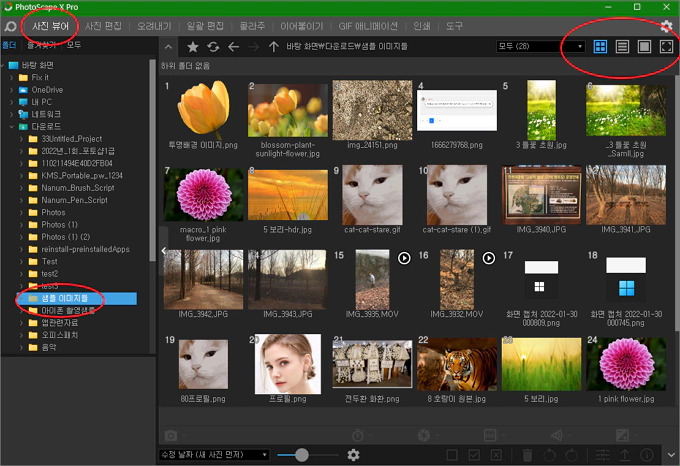Select the 폴더 tab in the side panel
The width and height of the screenshot is (680, 466).
9,45
